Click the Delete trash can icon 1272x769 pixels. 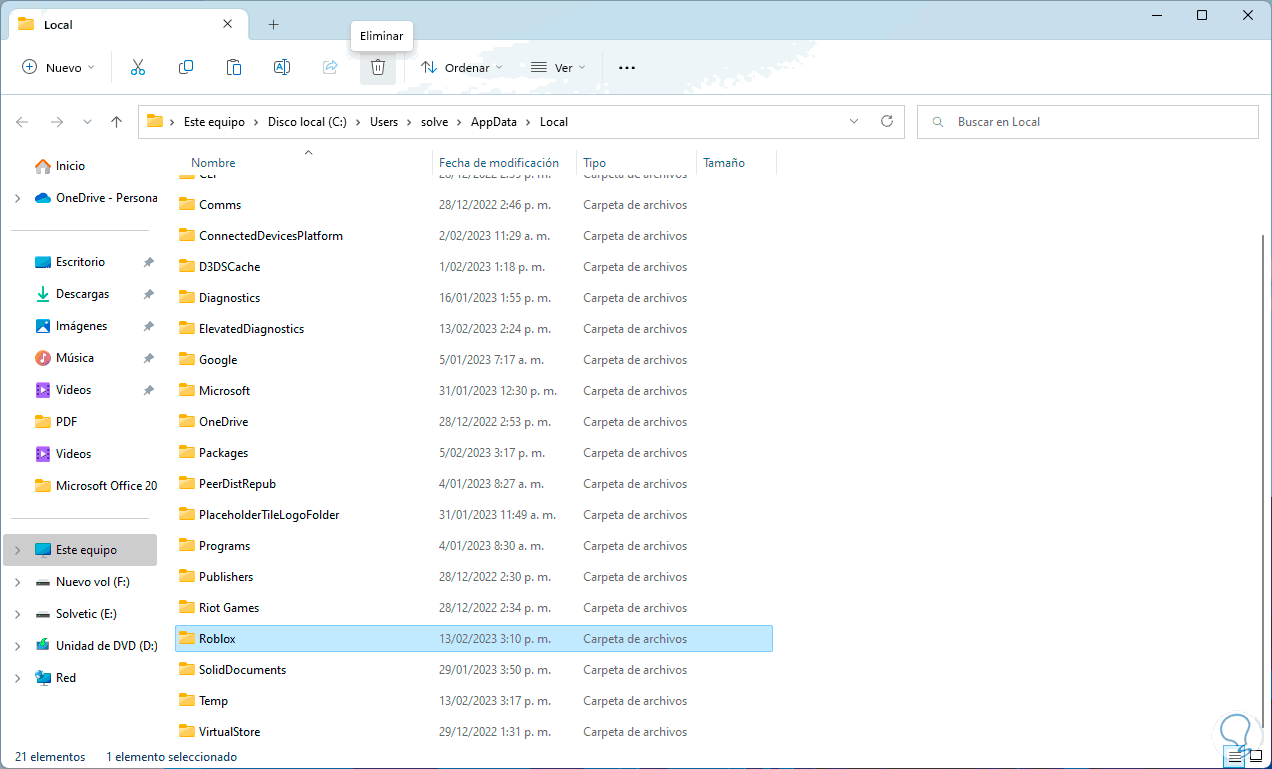point(378,67)
